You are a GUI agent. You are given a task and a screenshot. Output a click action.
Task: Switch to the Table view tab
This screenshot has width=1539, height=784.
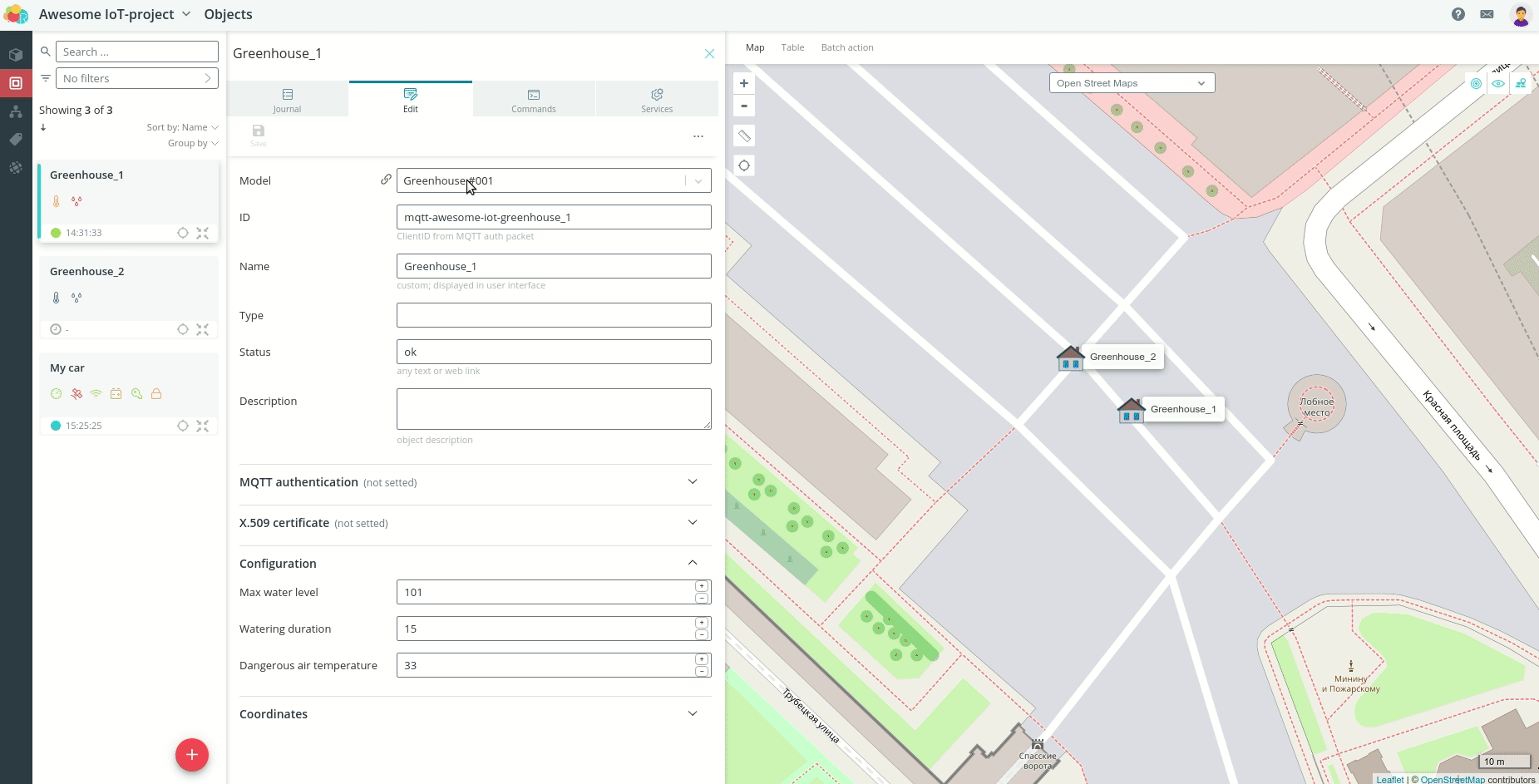792,47
